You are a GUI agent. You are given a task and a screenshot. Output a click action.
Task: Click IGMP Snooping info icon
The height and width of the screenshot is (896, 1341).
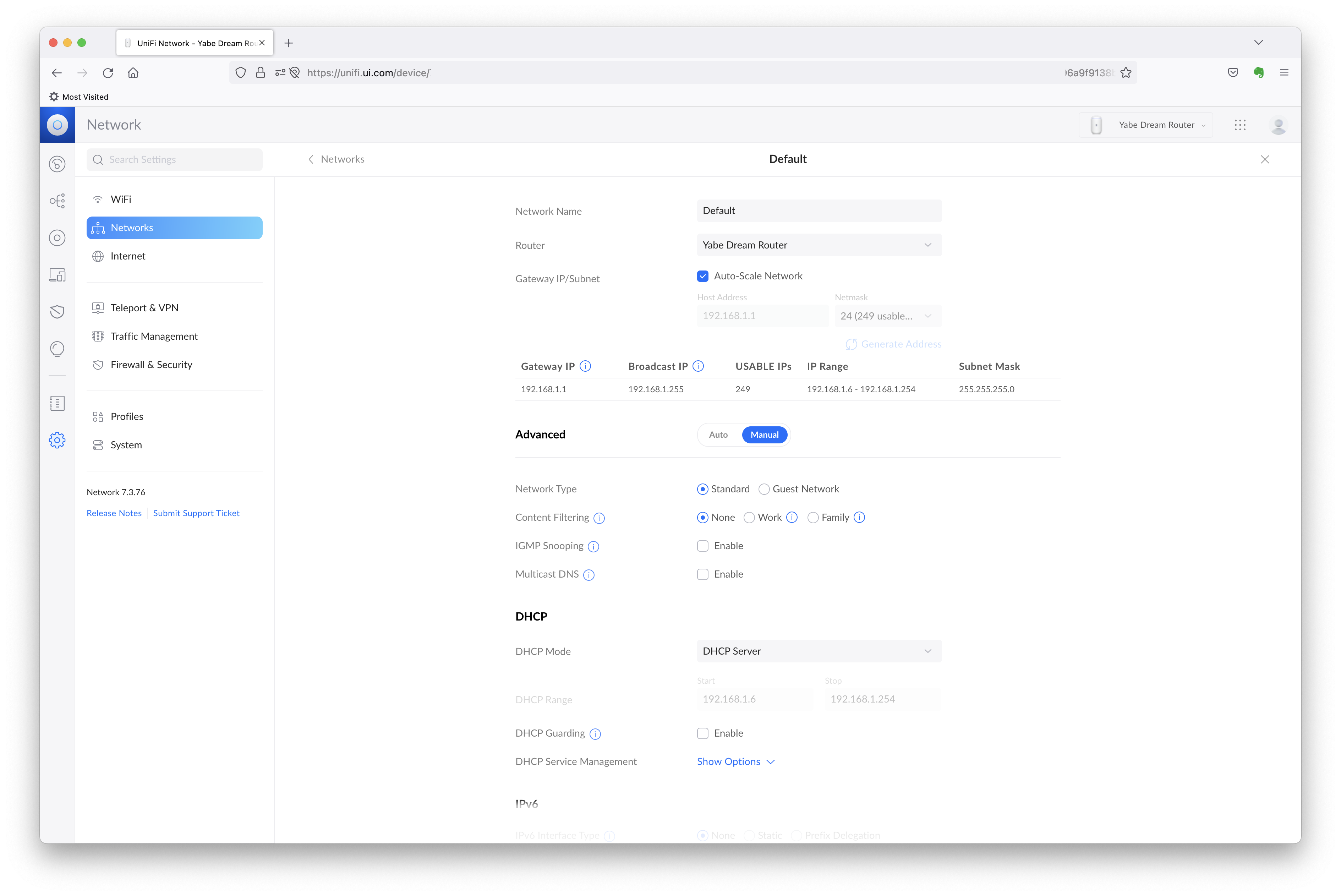click(593, 547)
